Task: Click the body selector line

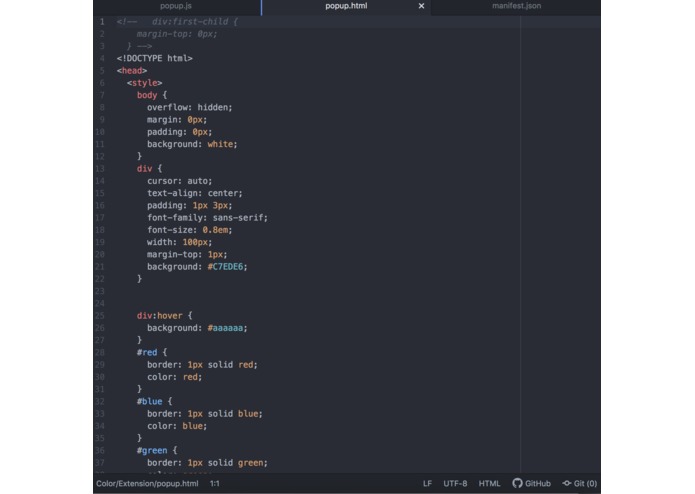Action: point(152,95)
